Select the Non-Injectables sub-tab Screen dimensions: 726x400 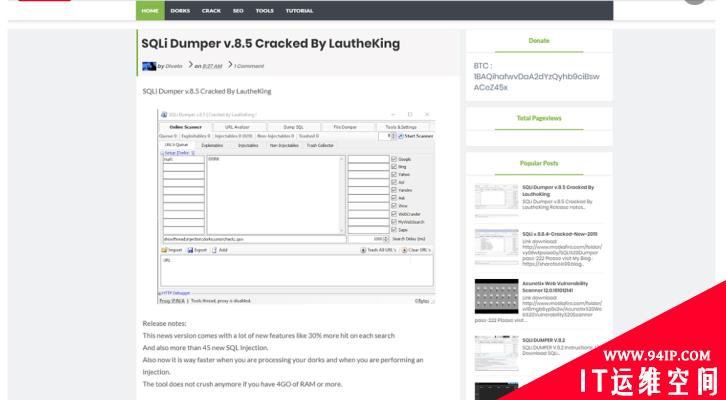click(284, 145)
